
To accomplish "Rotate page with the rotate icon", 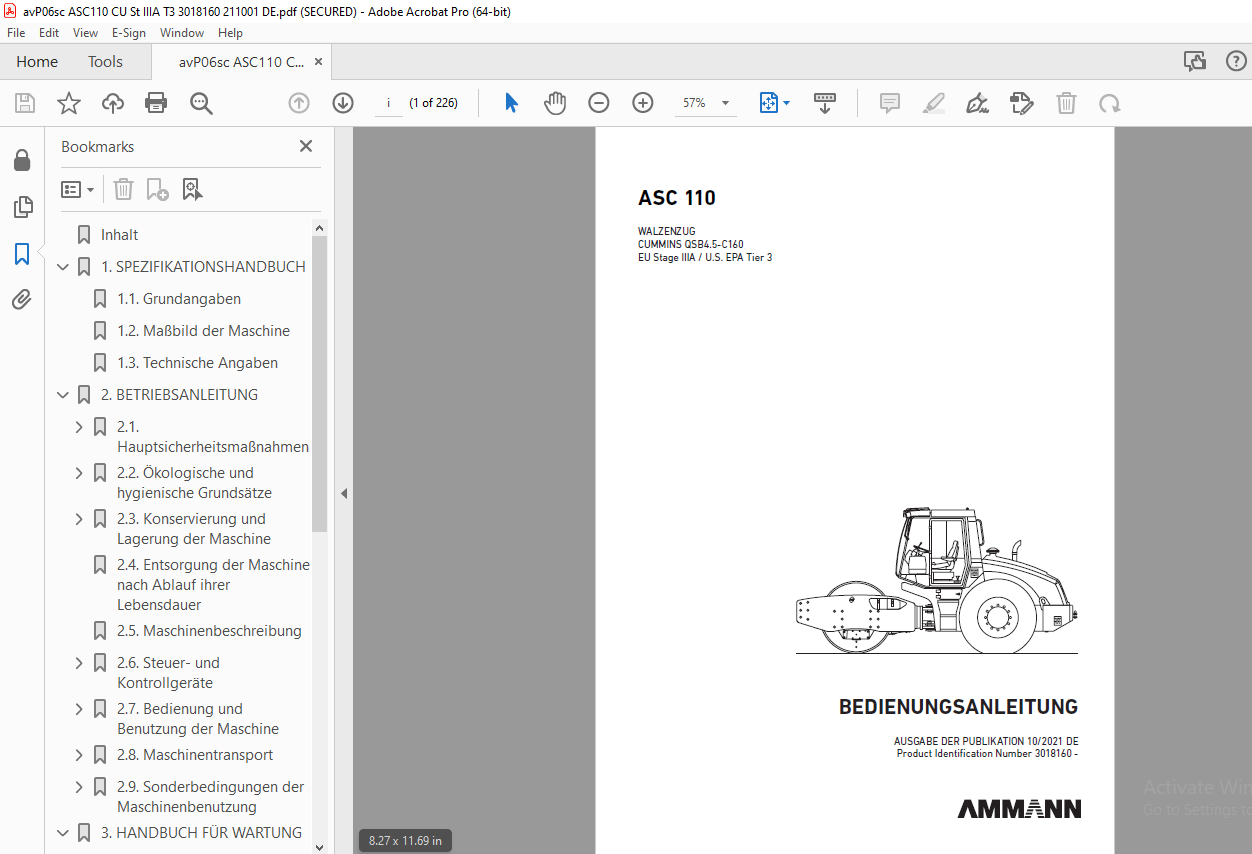I will [x=1109, y=103].
